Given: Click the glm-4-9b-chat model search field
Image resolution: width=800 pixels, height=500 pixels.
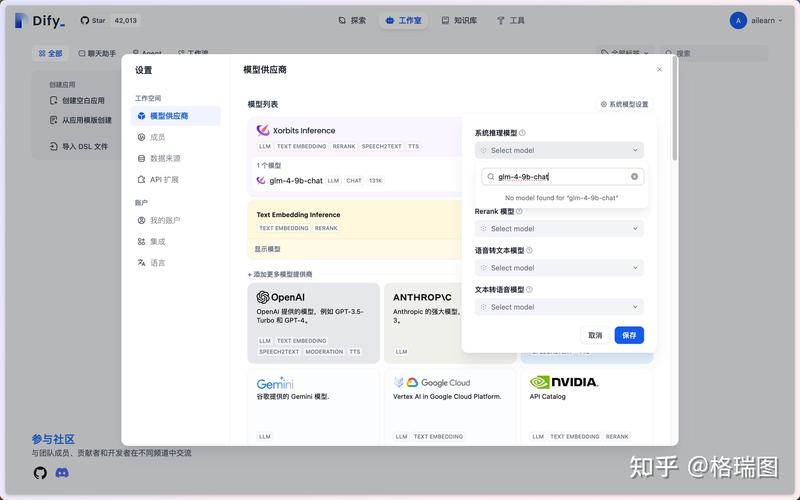Looking at the screenshot, I should pos(562,177).
